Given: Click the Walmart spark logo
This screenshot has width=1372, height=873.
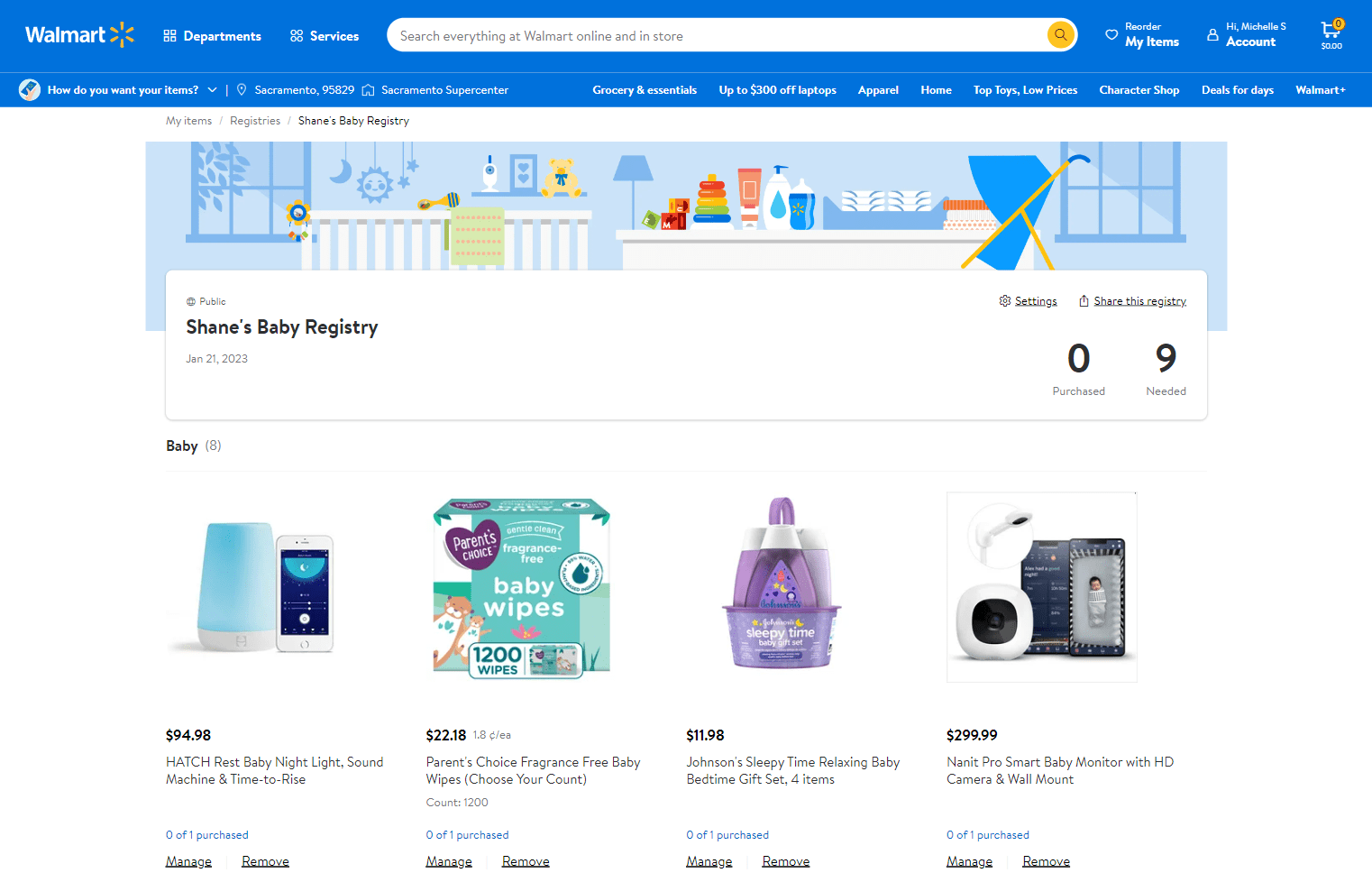Looking at the screenshot, I should (x=122, y=34).
